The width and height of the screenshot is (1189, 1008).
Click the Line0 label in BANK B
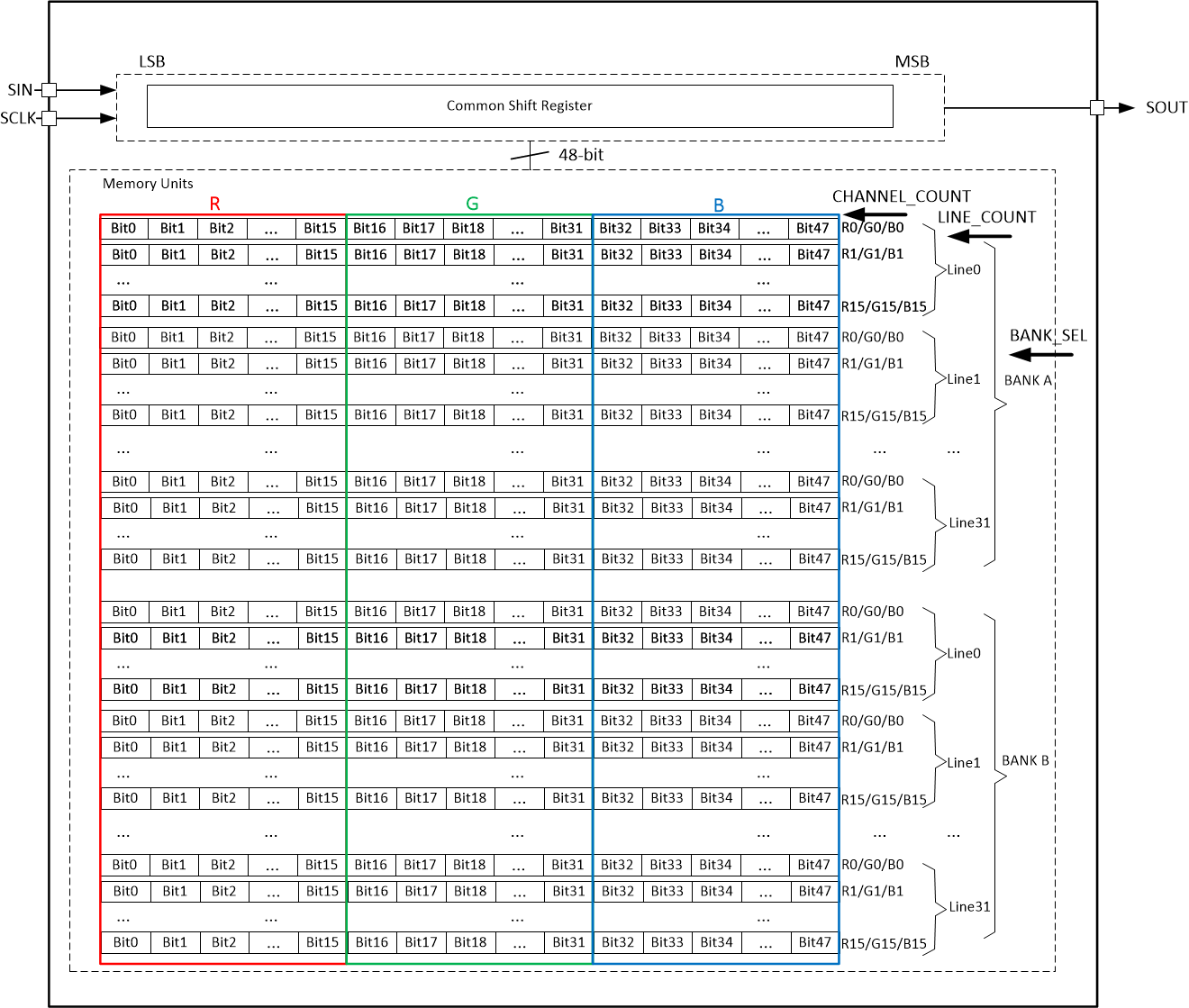click(964, 653)
